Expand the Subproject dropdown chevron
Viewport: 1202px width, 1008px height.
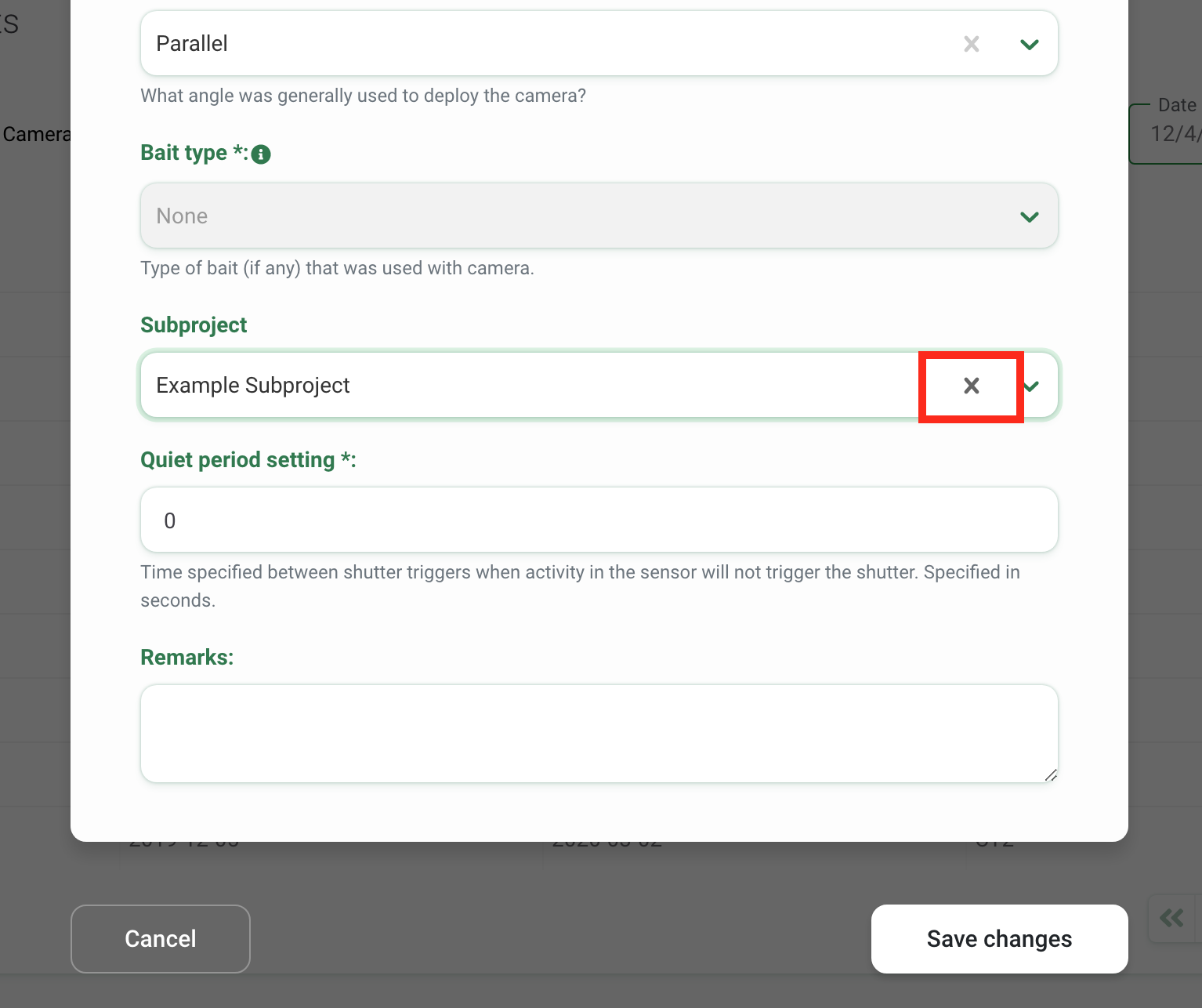[x=1030, y=386]
